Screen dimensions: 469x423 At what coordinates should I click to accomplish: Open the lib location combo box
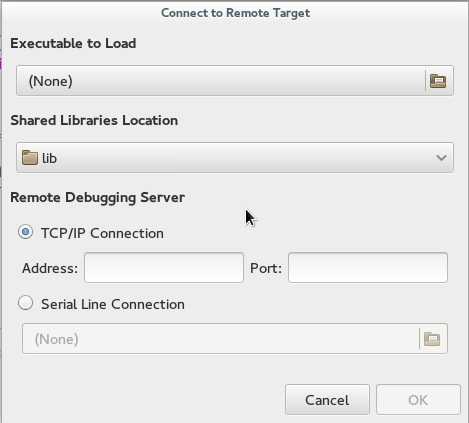[x=235, y=158]
